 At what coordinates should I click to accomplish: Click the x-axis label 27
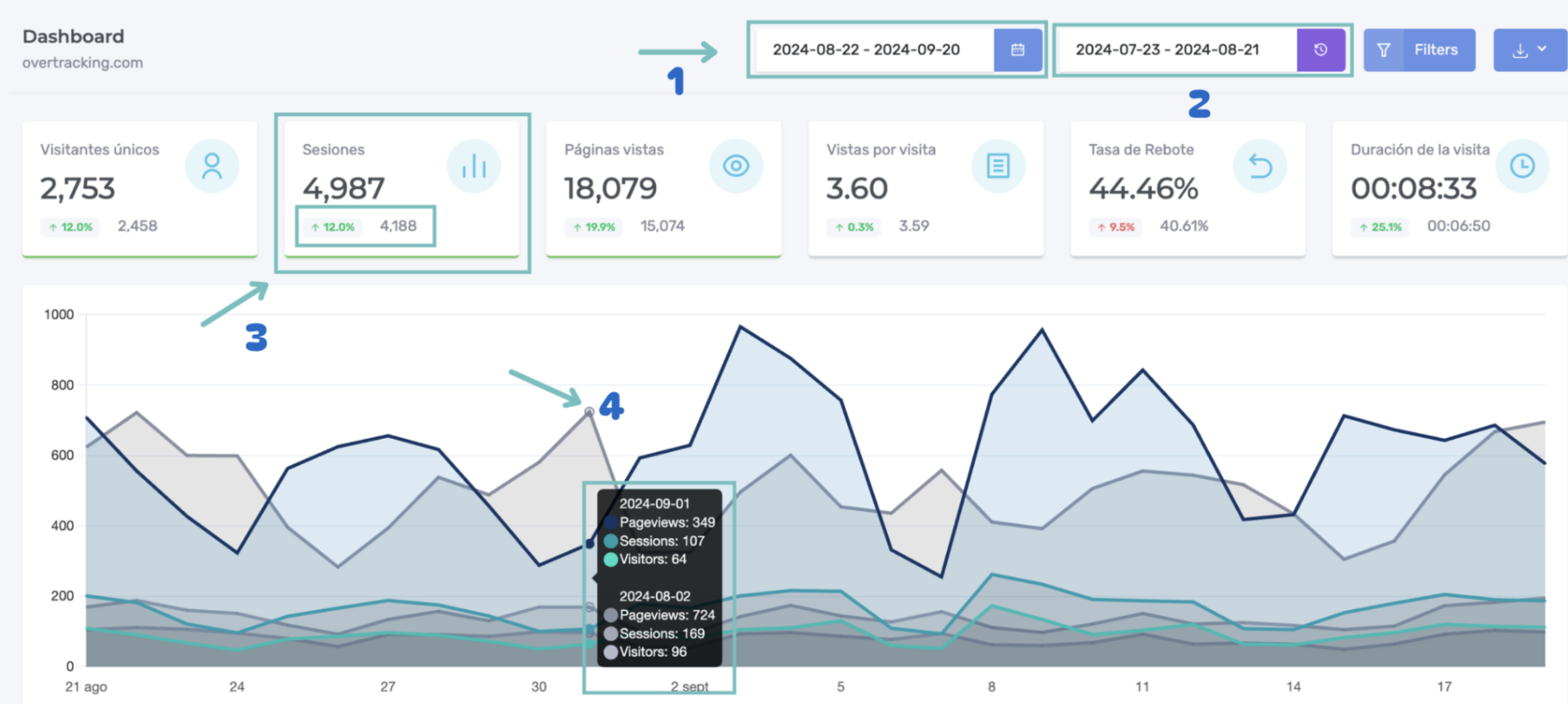(x=387, y=687)
